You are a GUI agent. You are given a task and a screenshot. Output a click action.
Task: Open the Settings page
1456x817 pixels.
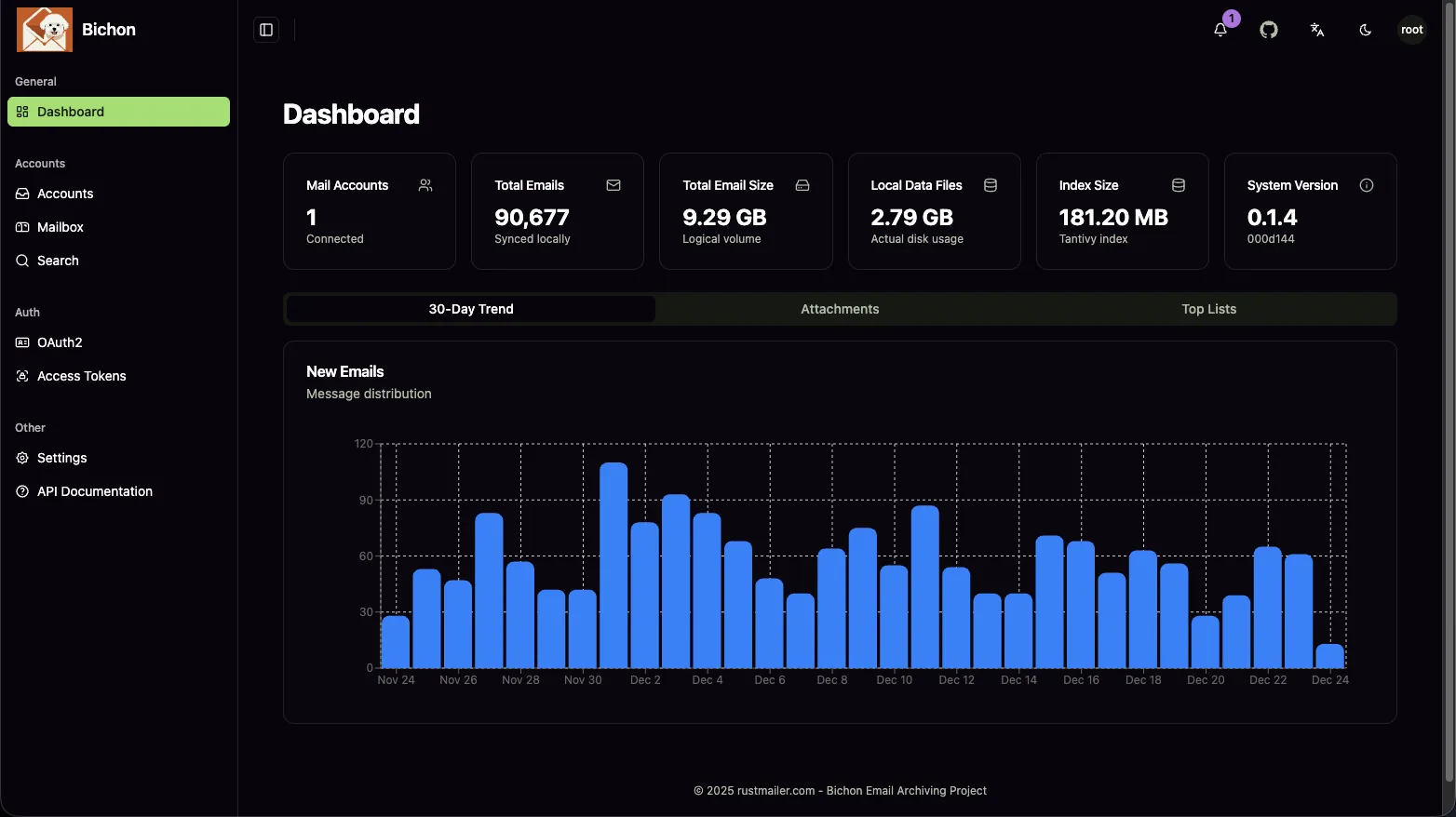tap(61, 458)
